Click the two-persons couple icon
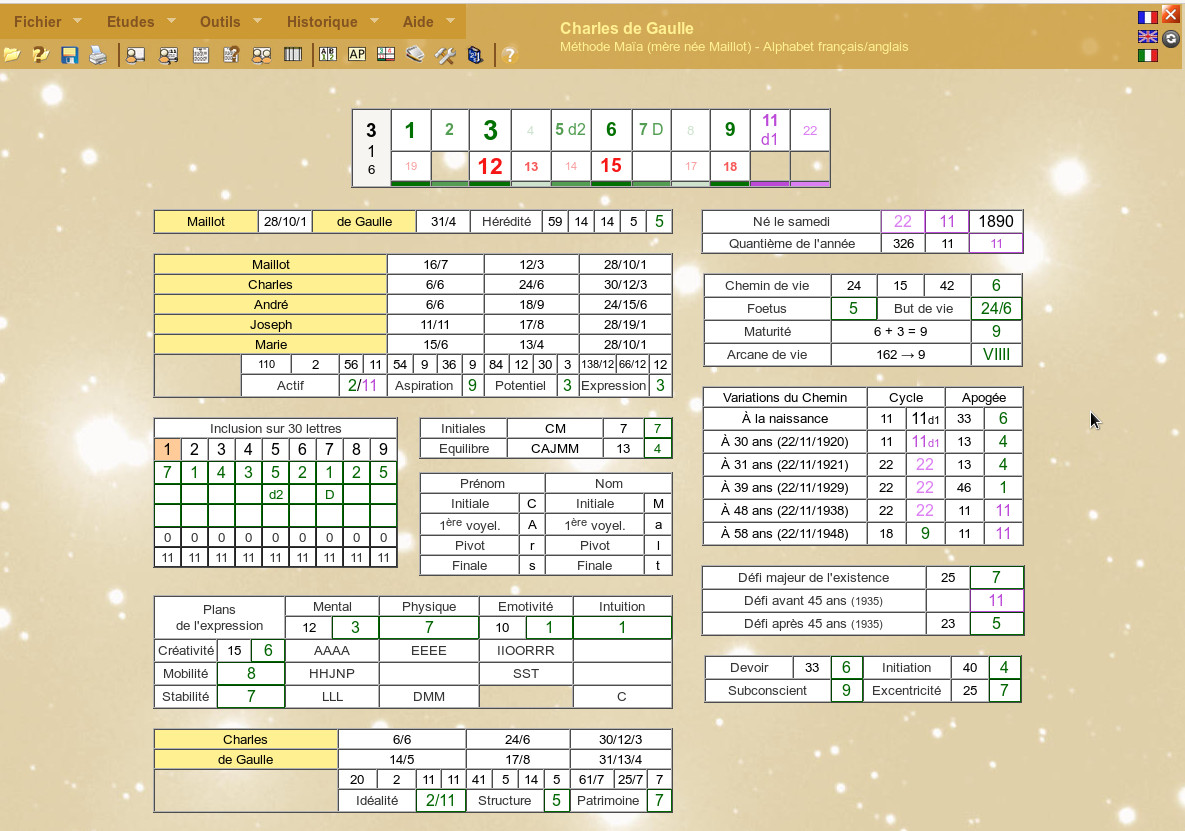 point(261,54)
